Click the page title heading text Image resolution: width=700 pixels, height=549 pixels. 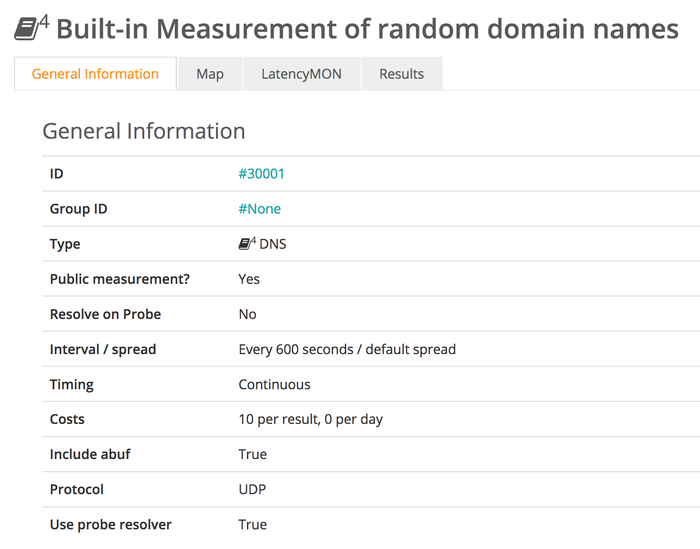367,29
